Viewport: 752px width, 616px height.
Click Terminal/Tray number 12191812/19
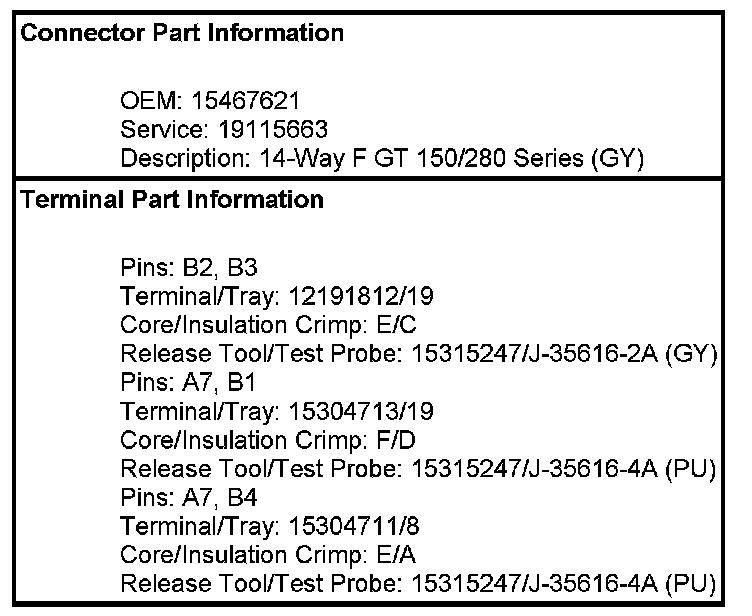point(348,296)
